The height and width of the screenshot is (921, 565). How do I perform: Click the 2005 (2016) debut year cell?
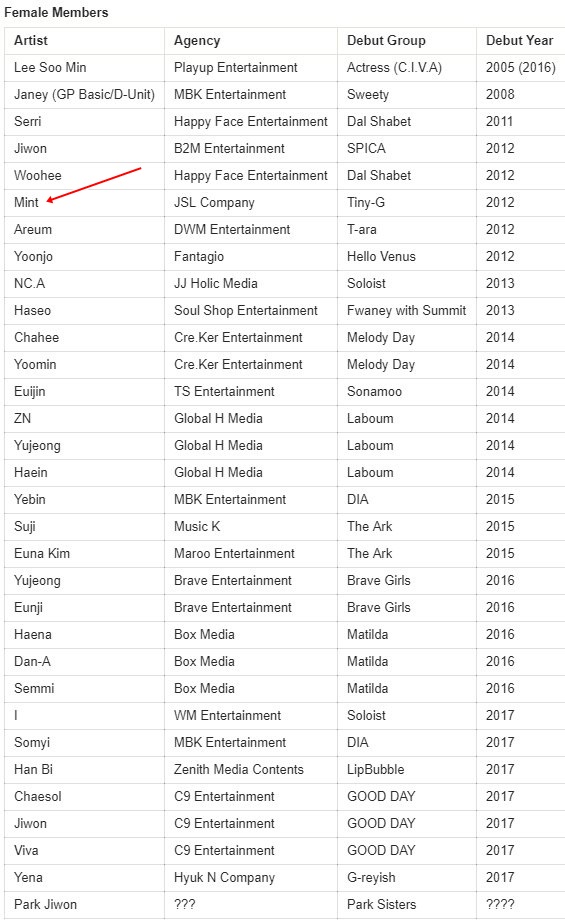pyautogui.click(x=520, y=68)
